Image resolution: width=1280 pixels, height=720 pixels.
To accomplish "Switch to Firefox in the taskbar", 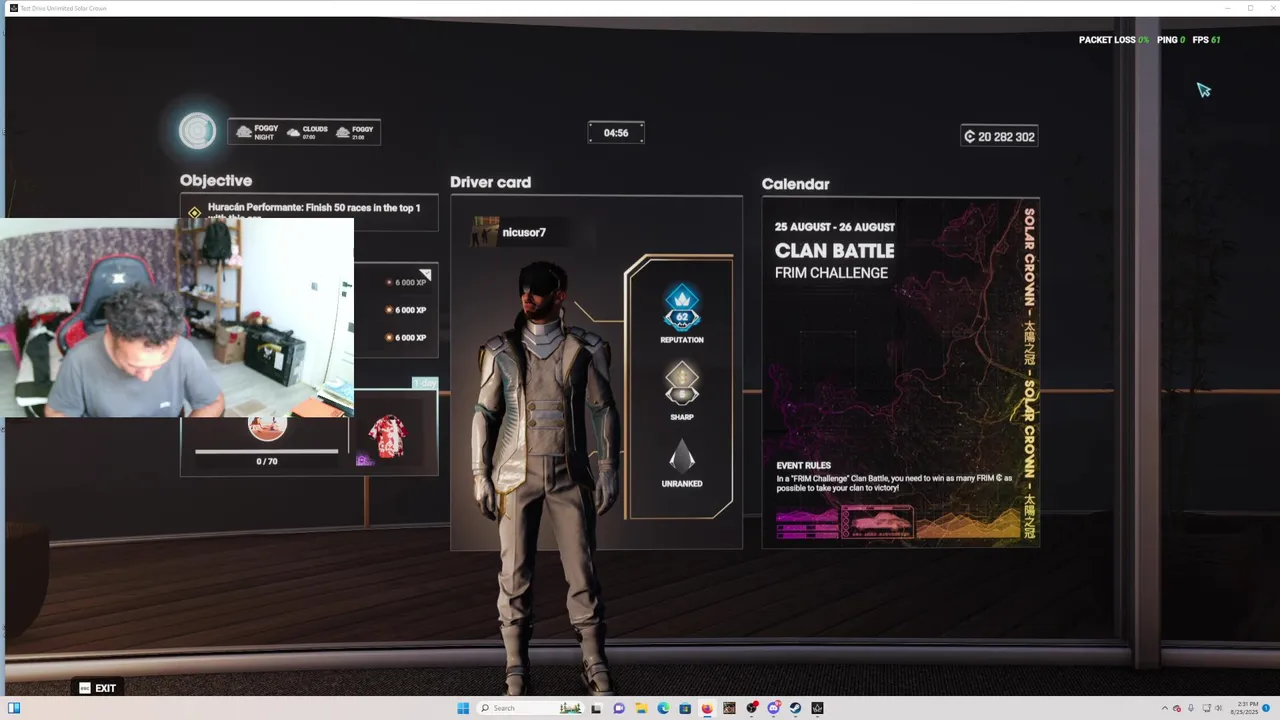I will pyautogui.click(x=707, y=708).
